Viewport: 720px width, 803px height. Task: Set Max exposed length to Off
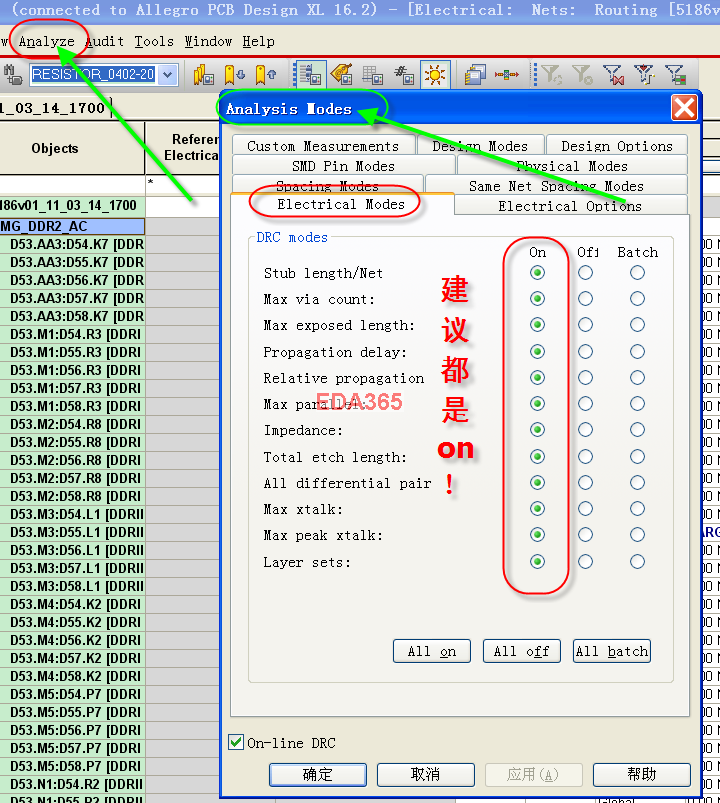click(x=585, y=325)
